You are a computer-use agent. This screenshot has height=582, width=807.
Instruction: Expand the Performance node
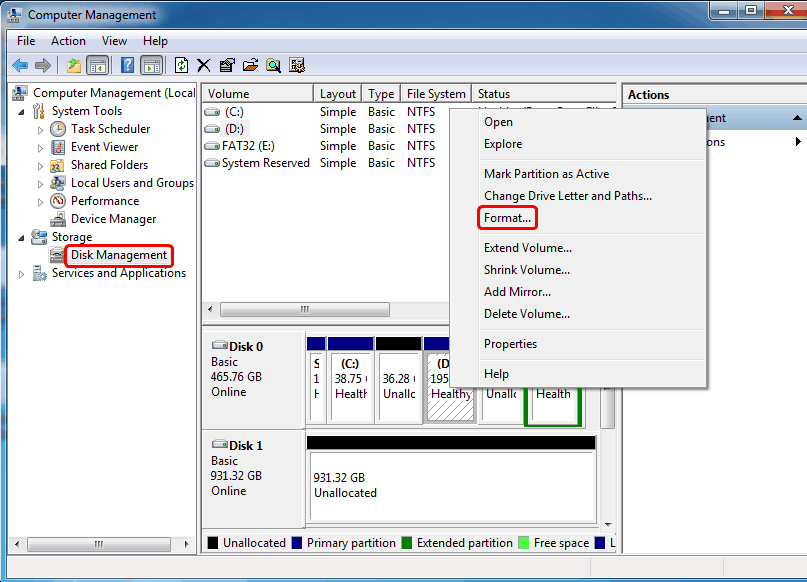40,202
